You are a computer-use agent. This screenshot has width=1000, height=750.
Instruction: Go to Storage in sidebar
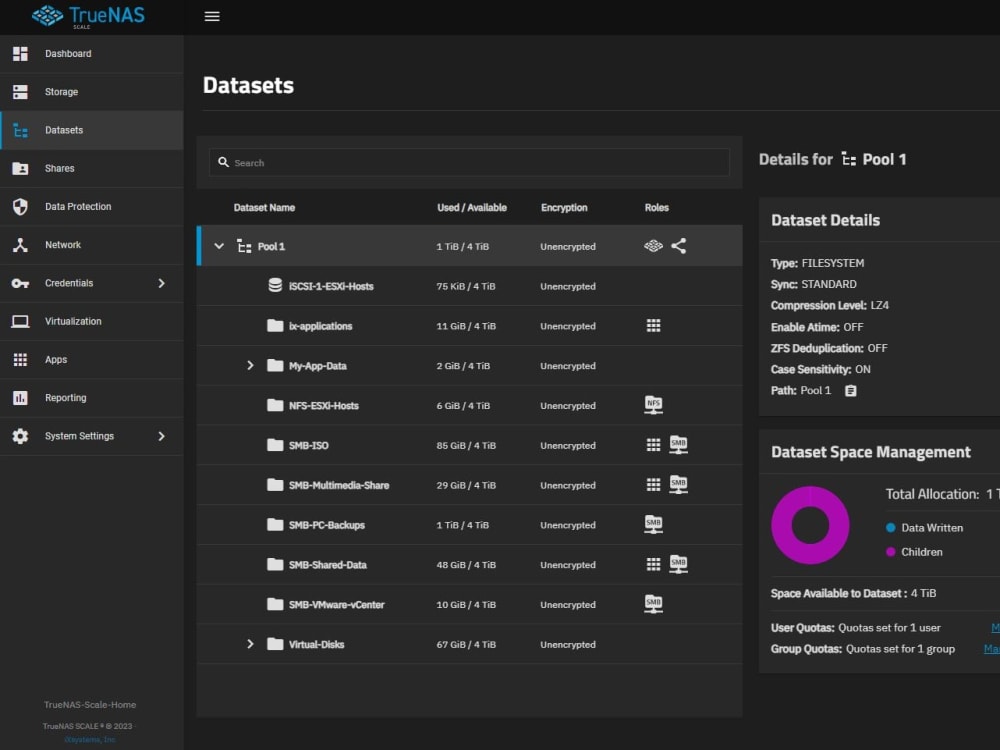click(92, 92)
